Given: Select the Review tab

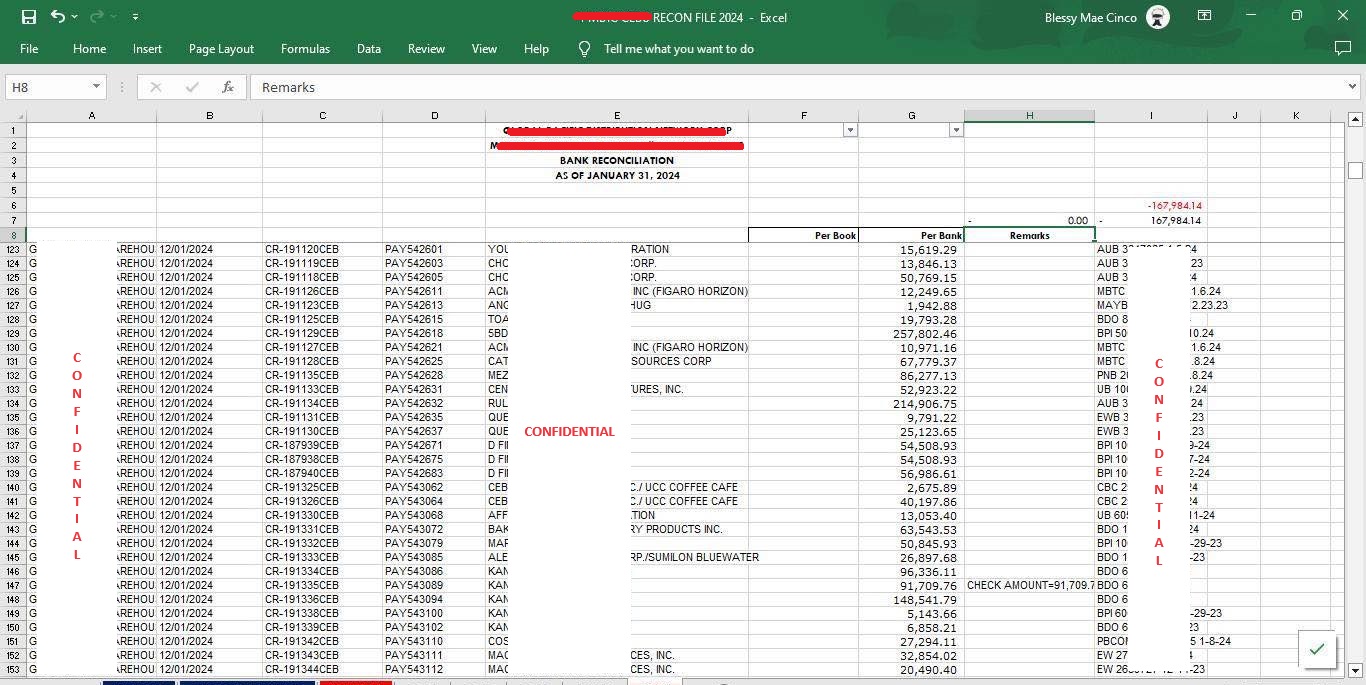Looking at the screenshot, I should click(x=426, y=48).
